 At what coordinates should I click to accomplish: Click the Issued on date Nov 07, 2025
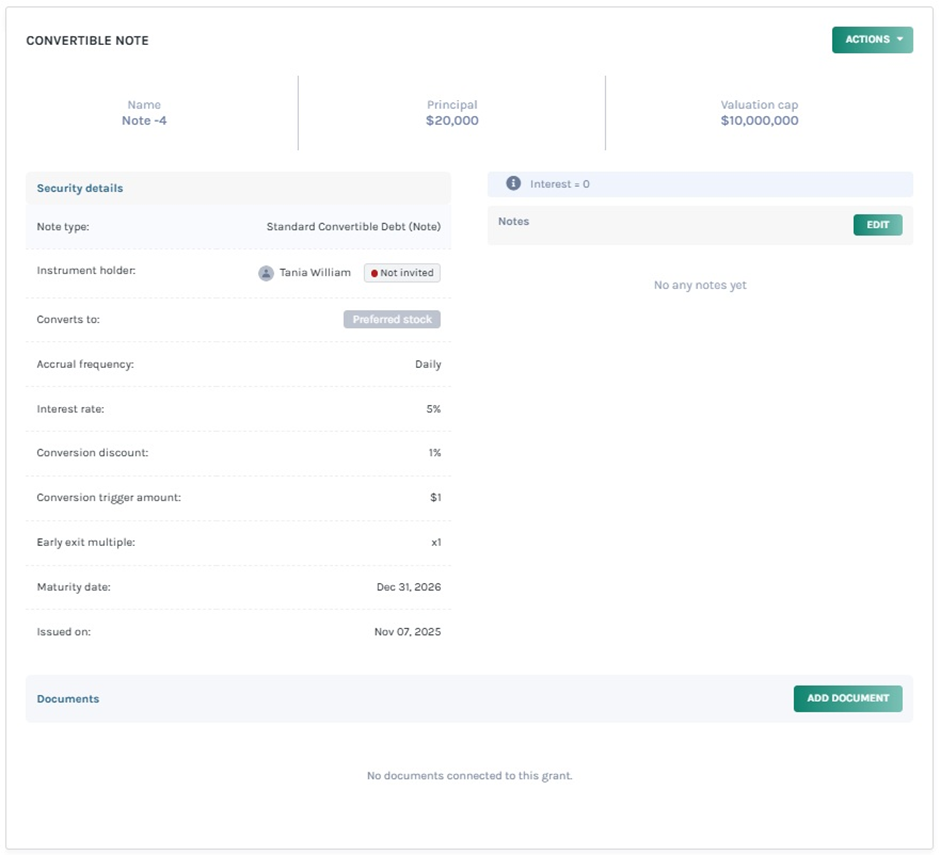coord(407,632)
